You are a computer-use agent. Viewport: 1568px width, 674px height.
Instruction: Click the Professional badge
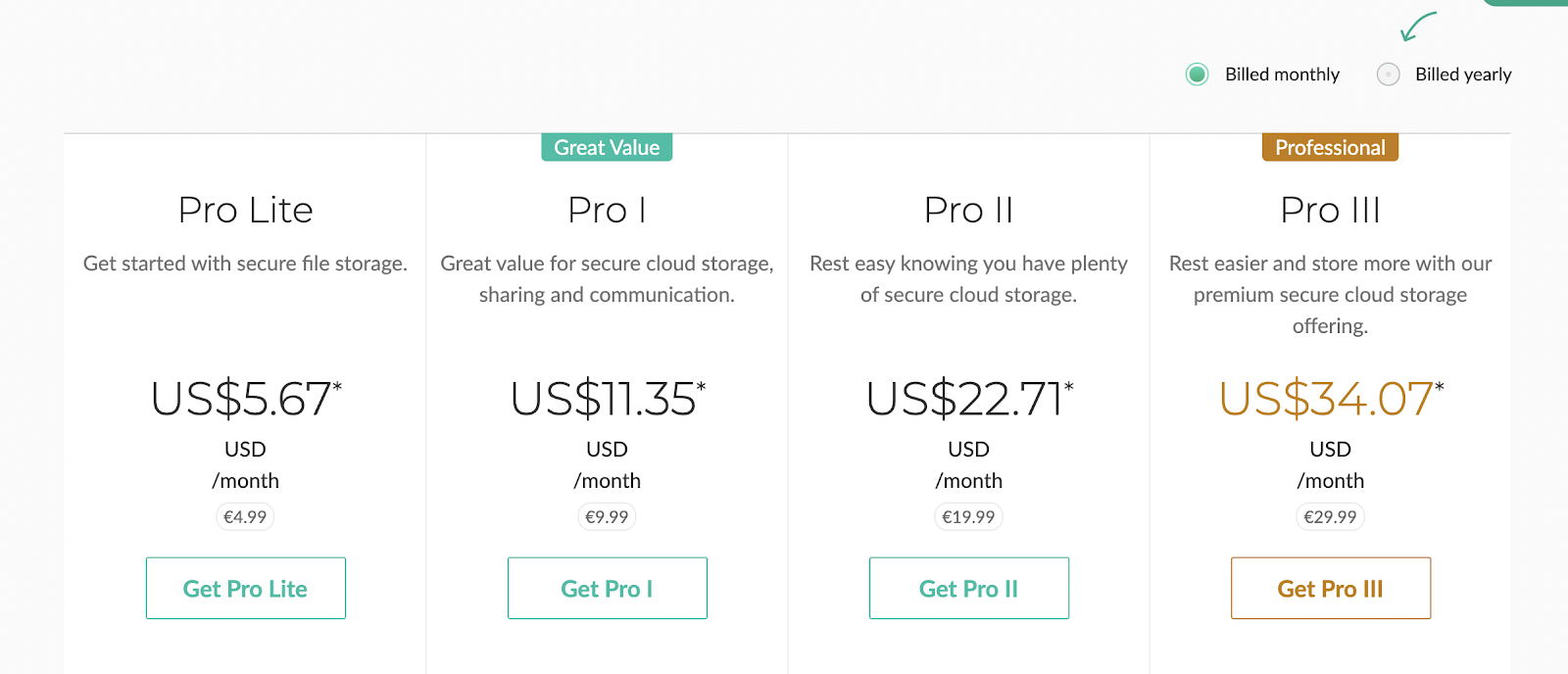pos(1330,148)
